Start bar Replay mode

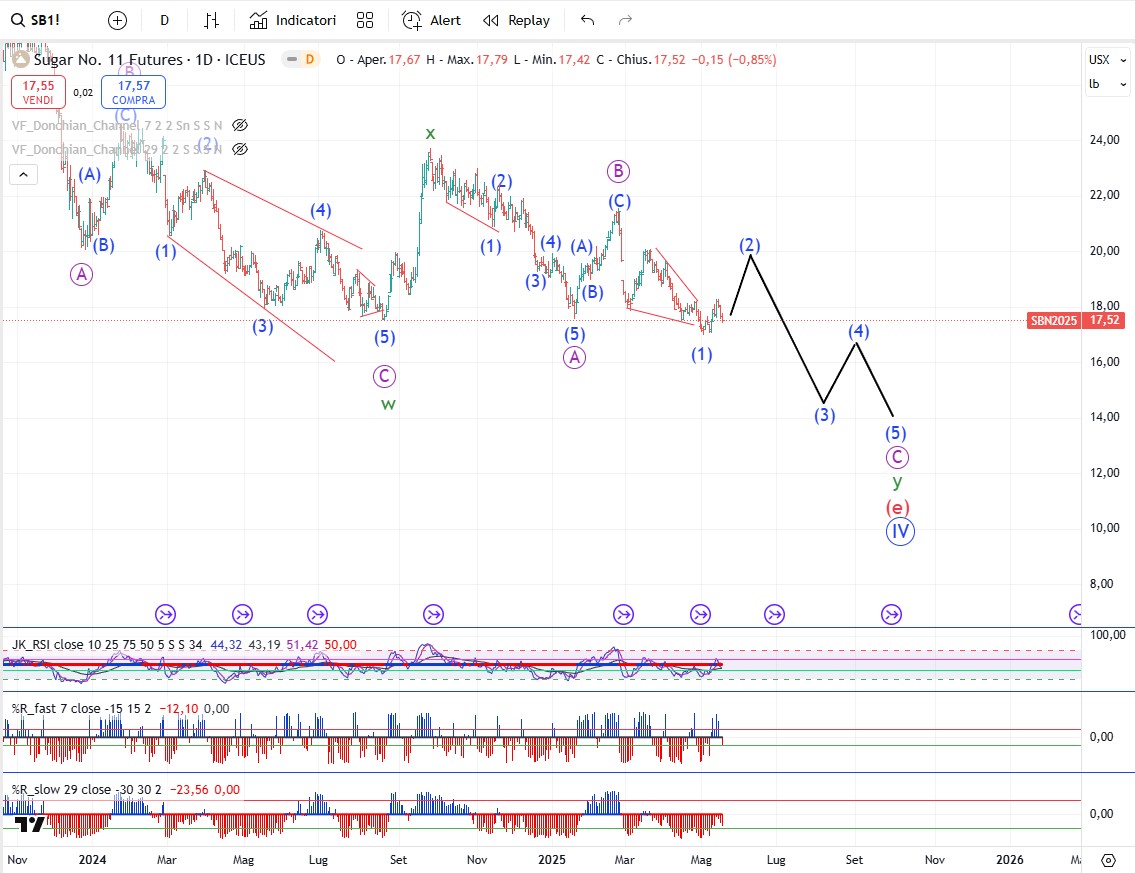tap(517, 20)
